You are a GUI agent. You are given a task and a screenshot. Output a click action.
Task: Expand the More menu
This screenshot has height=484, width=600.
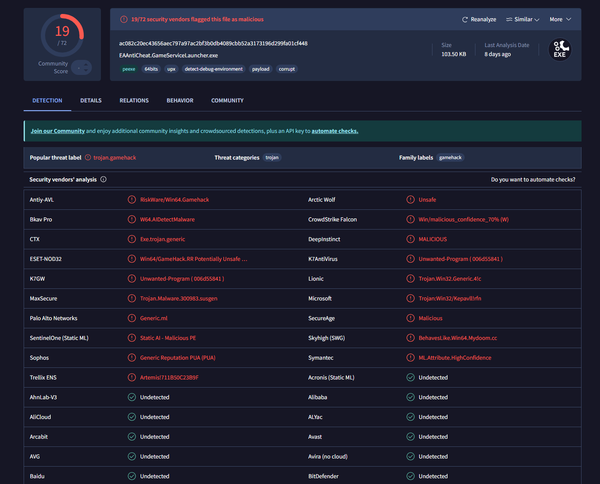point(561,19)
